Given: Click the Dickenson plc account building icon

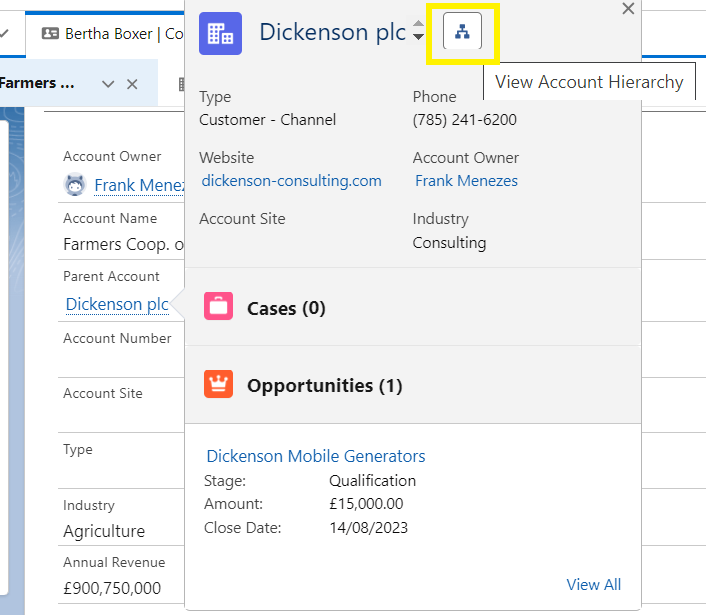Looking at the screenshot, I should pos(221,33).
